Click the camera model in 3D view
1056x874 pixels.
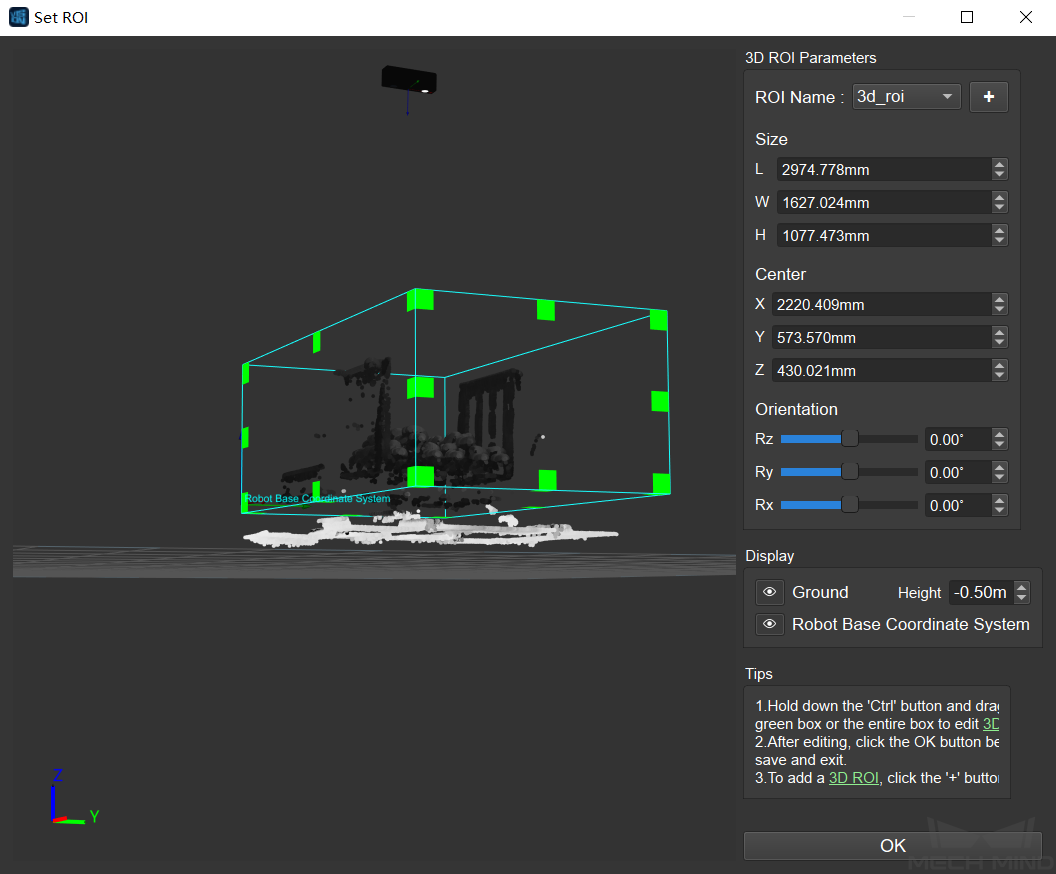click(x=408, y=81)
